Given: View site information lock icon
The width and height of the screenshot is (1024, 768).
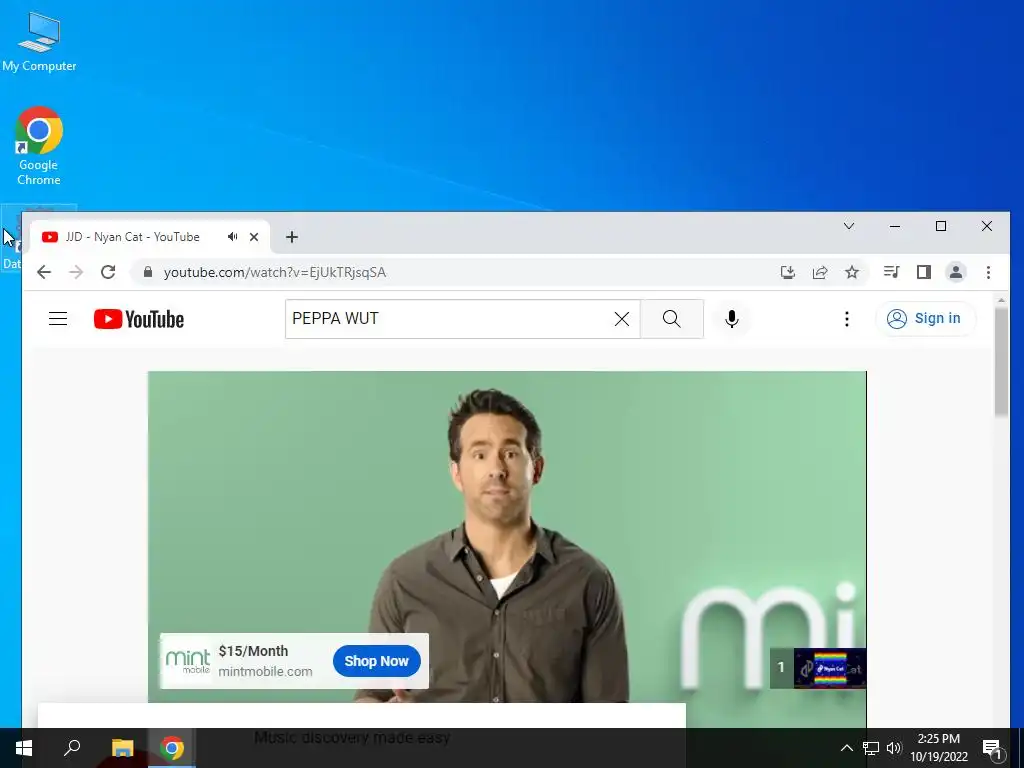Looking at the screenshot, I should click(148, 272).
